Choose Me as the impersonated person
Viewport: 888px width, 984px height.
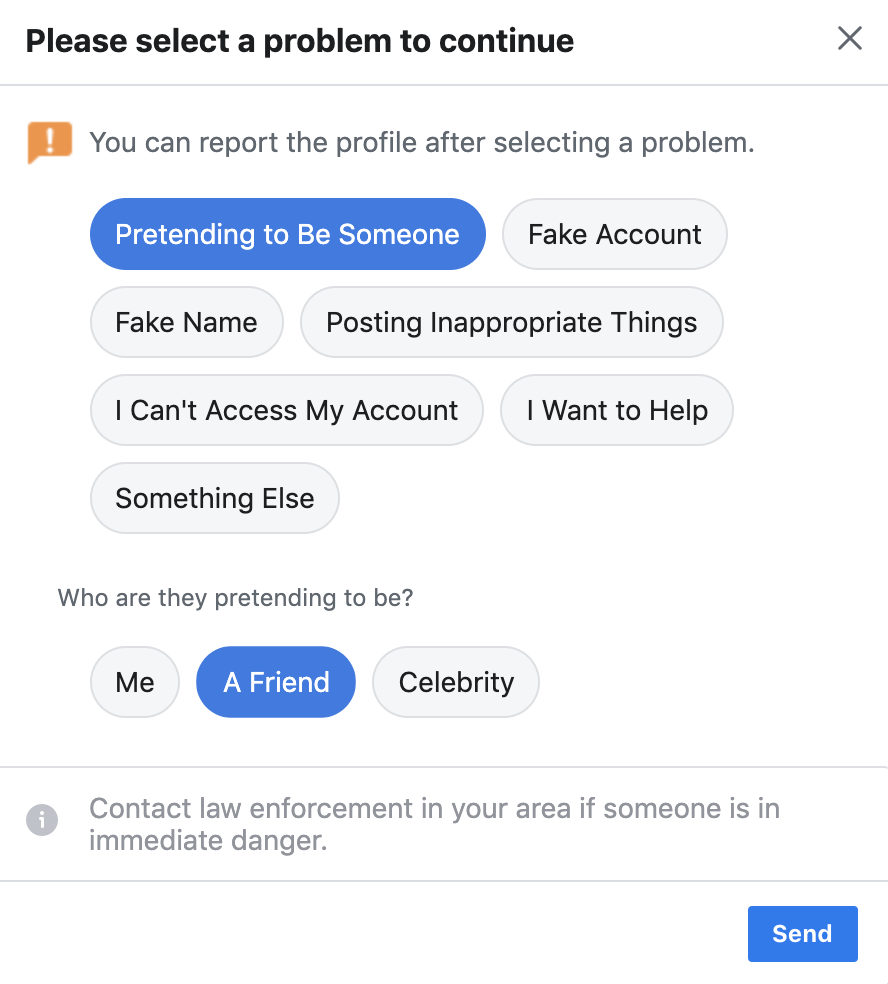point(135,682)
